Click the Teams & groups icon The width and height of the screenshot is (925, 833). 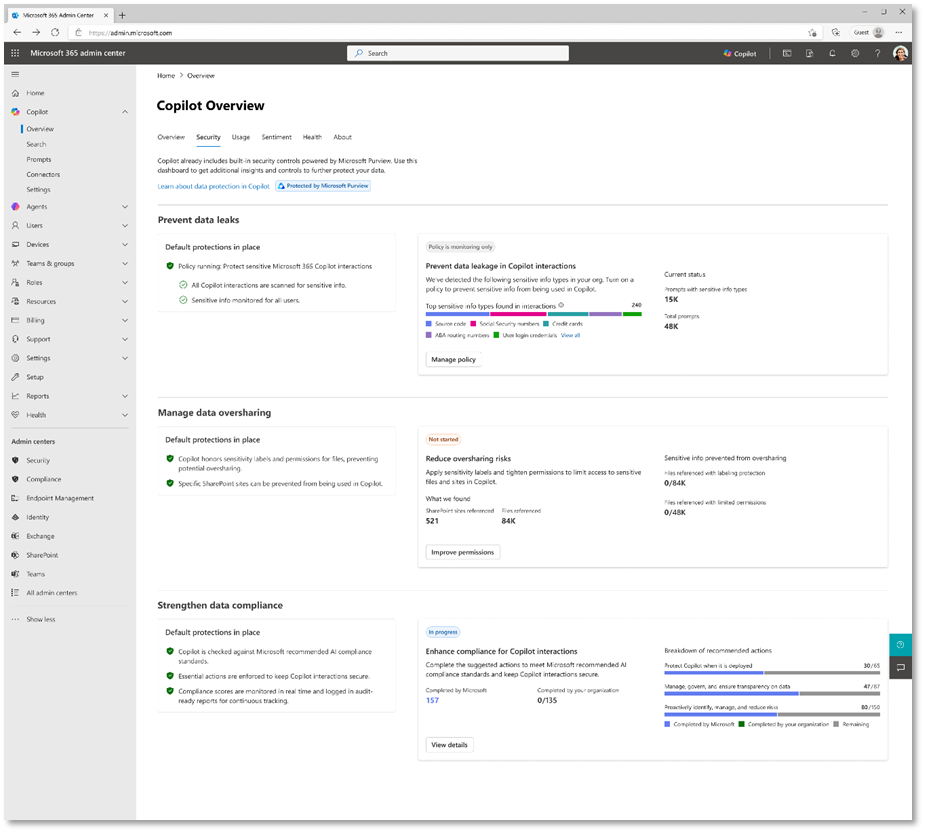tap(15, 264)
